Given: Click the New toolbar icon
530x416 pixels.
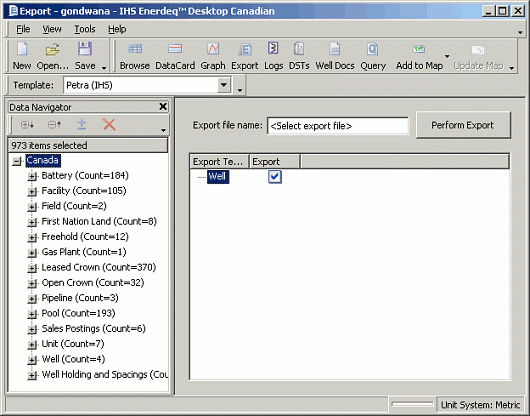Looking at the screenshot, I should [22, 56].
